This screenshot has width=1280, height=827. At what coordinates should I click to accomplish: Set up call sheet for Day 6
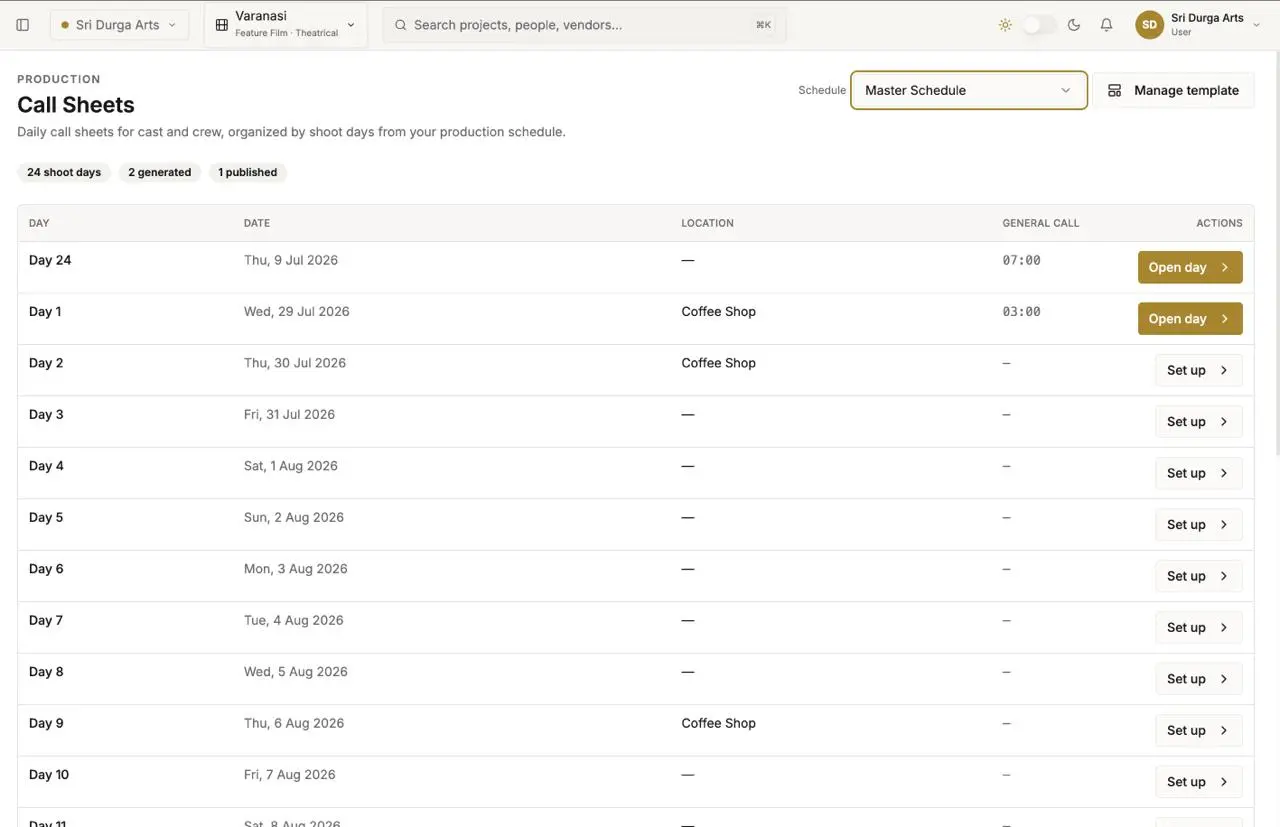point(1198,576)
